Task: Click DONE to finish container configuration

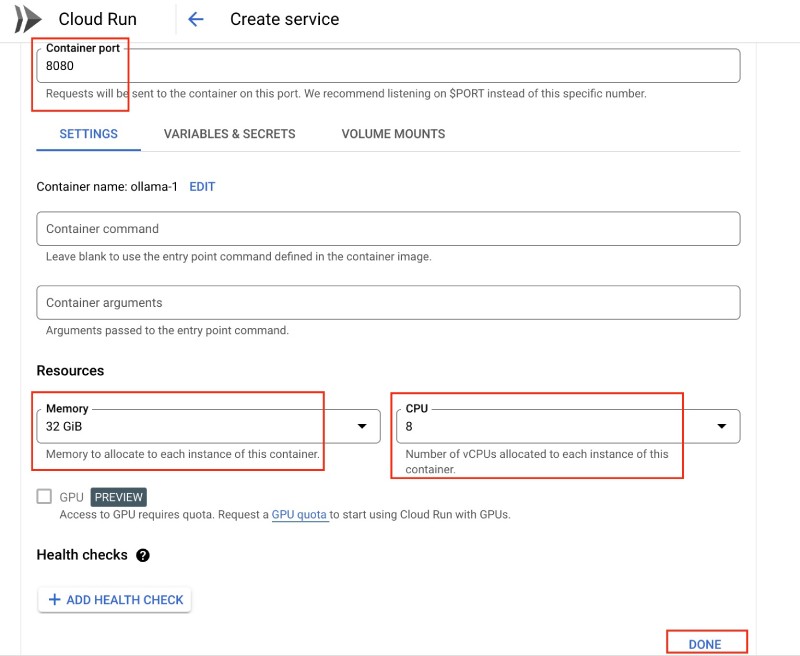Action: pos(706,644)
